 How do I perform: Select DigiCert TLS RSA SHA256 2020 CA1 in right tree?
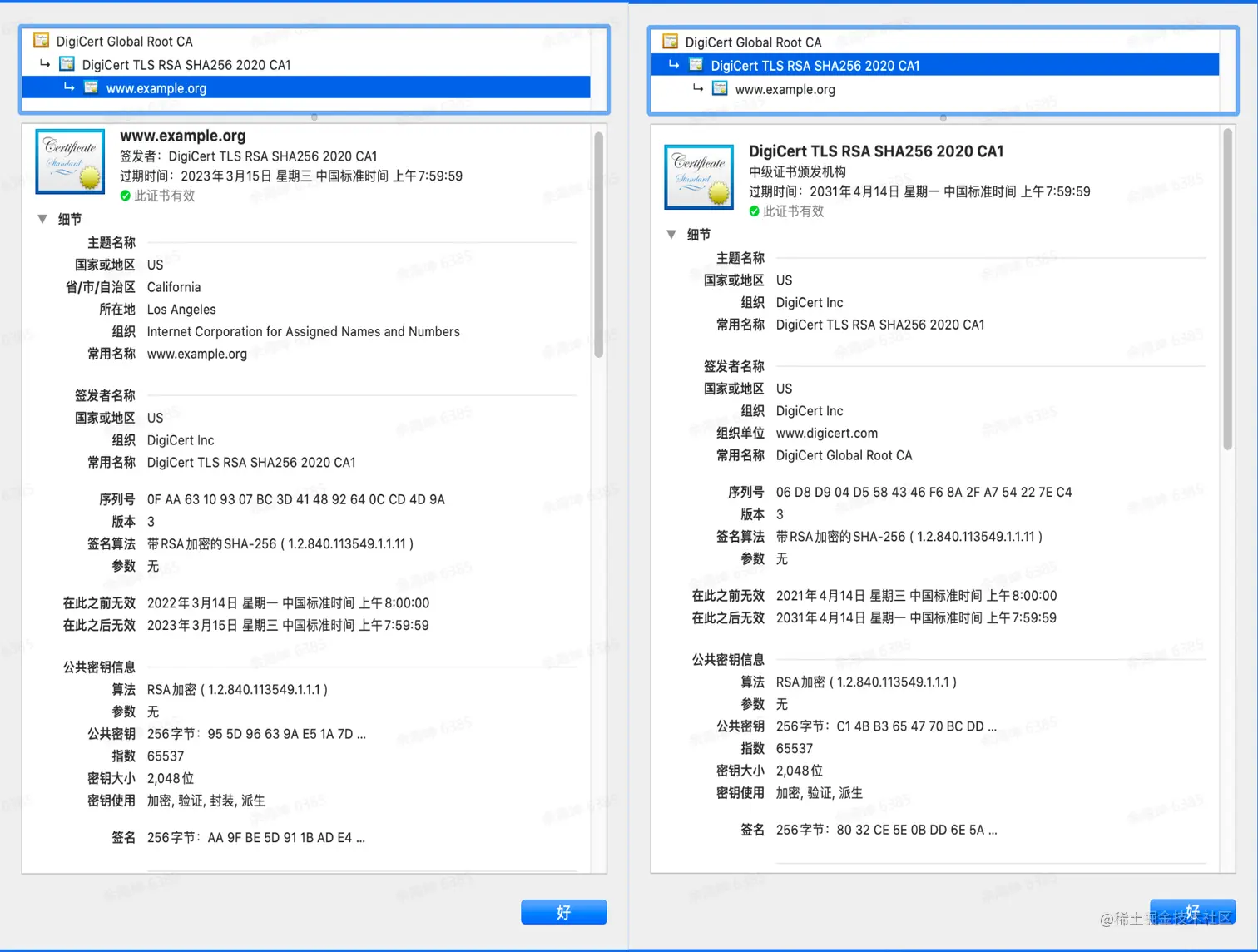[935, 65]
